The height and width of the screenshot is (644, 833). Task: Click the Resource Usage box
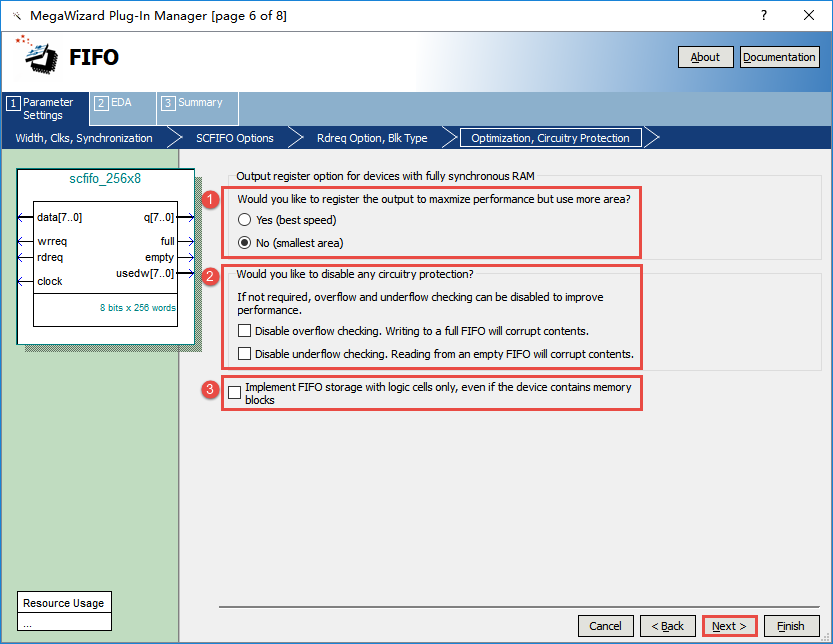[64, 611]
